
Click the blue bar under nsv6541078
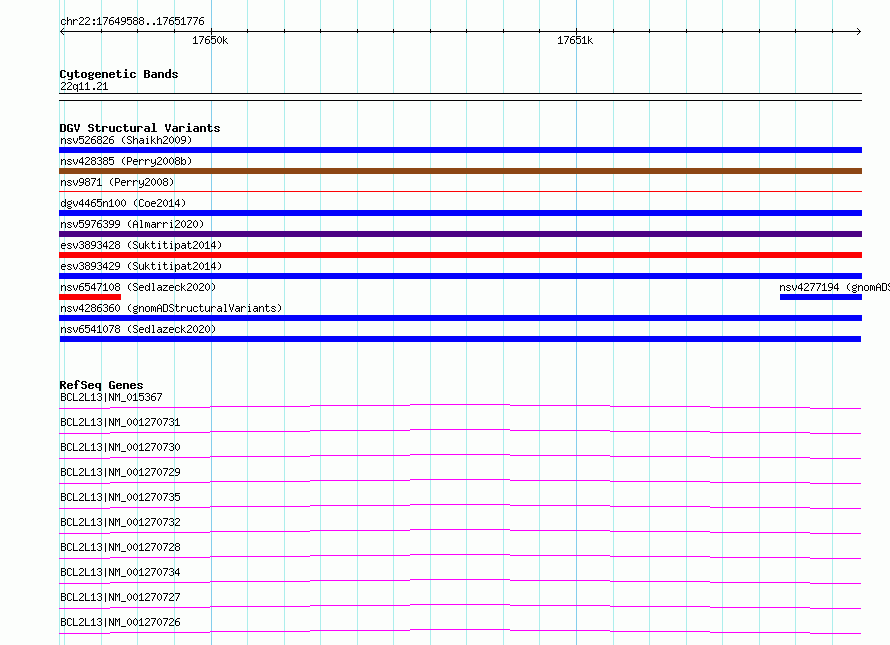tap(460, 339)
